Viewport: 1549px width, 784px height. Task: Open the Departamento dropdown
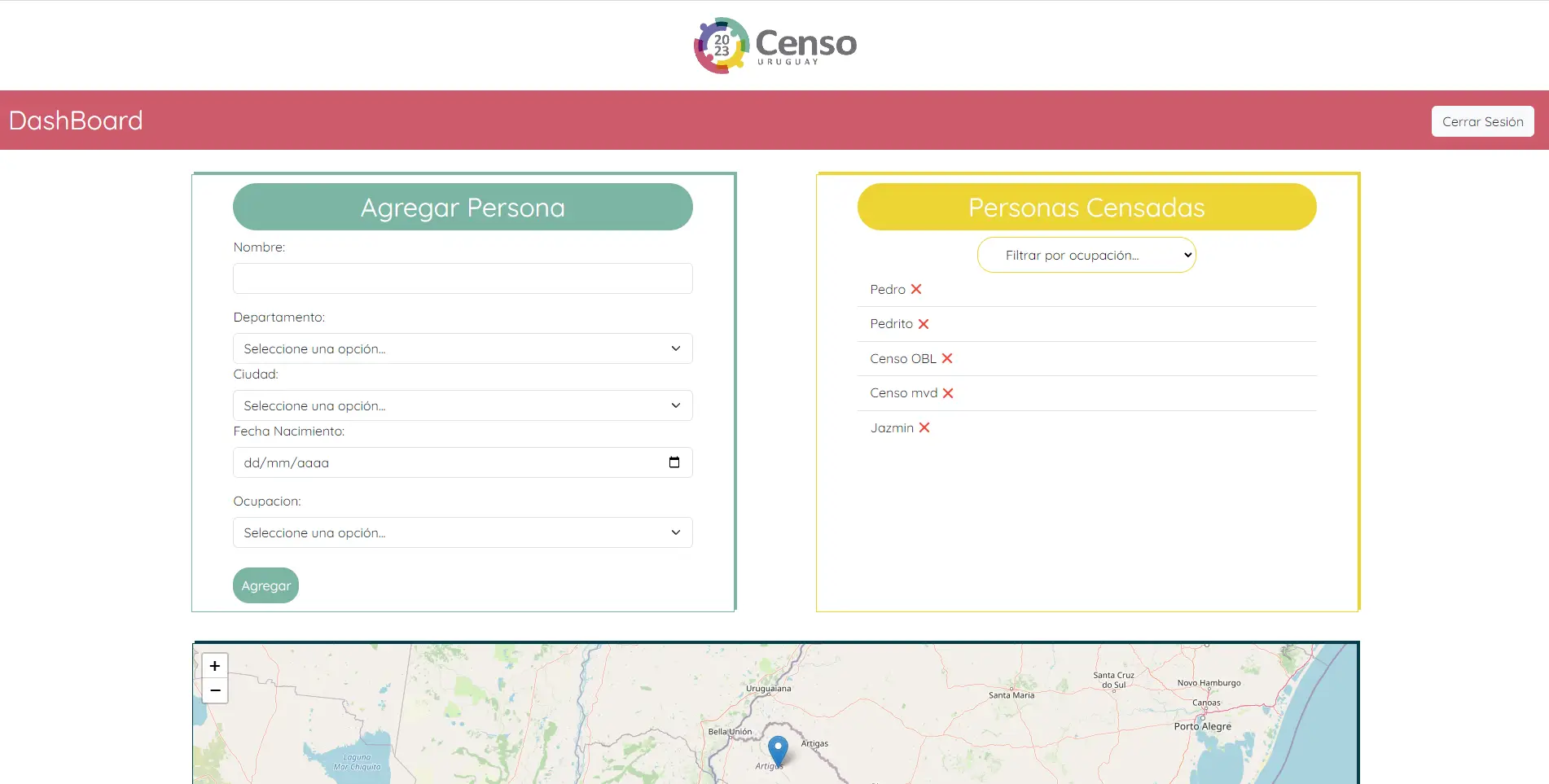pyautogui.click(x=463, y=348)
